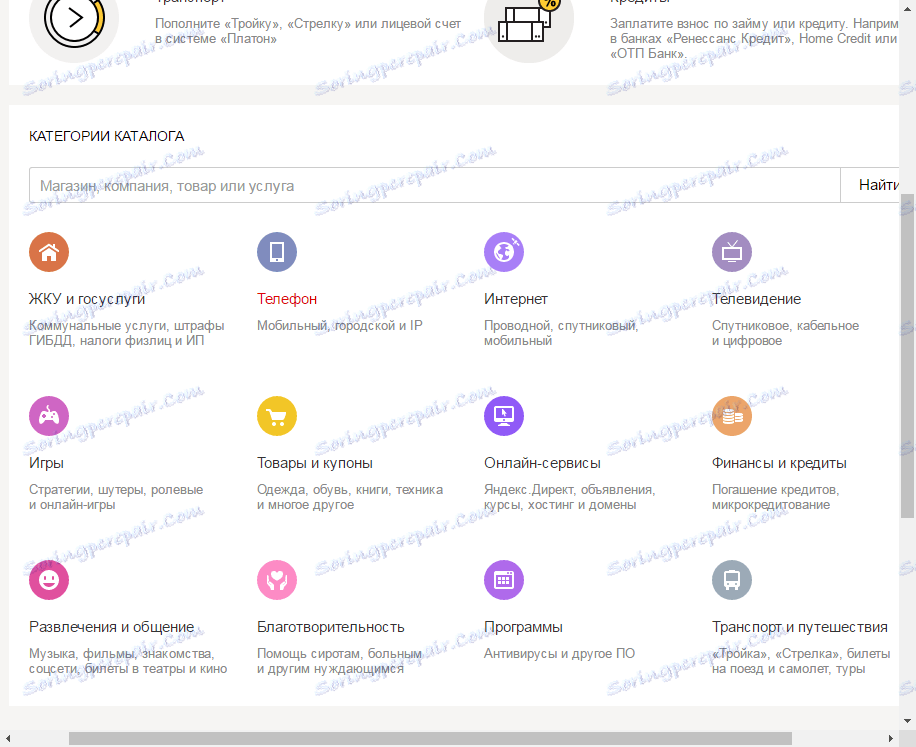Click the scroll-down arrow on vertical scrollbar
Viewport: 916px width, 747px height.
tap(907, 721)
